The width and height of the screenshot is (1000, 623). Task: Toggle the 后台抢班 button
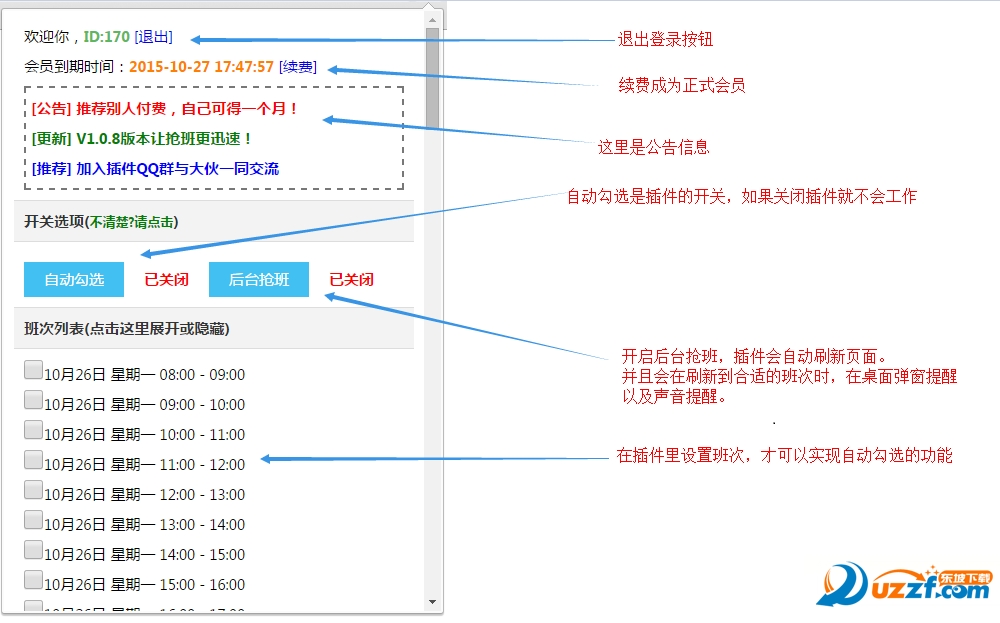[x=259, y=279]
